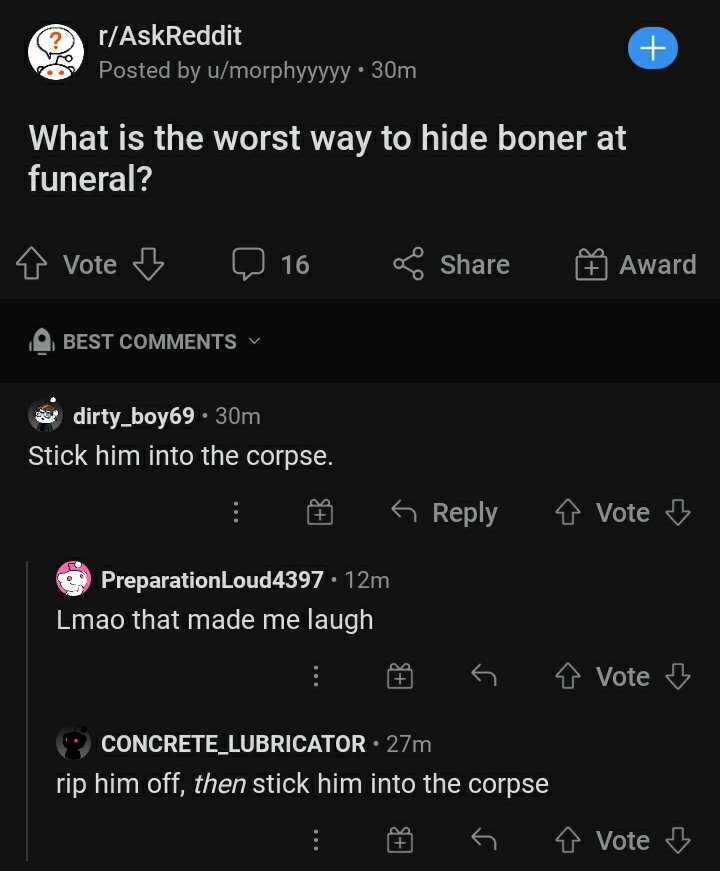Open the Share menu for the post
720x871 pixels.
pyautogui.click(x=450, y=264)
